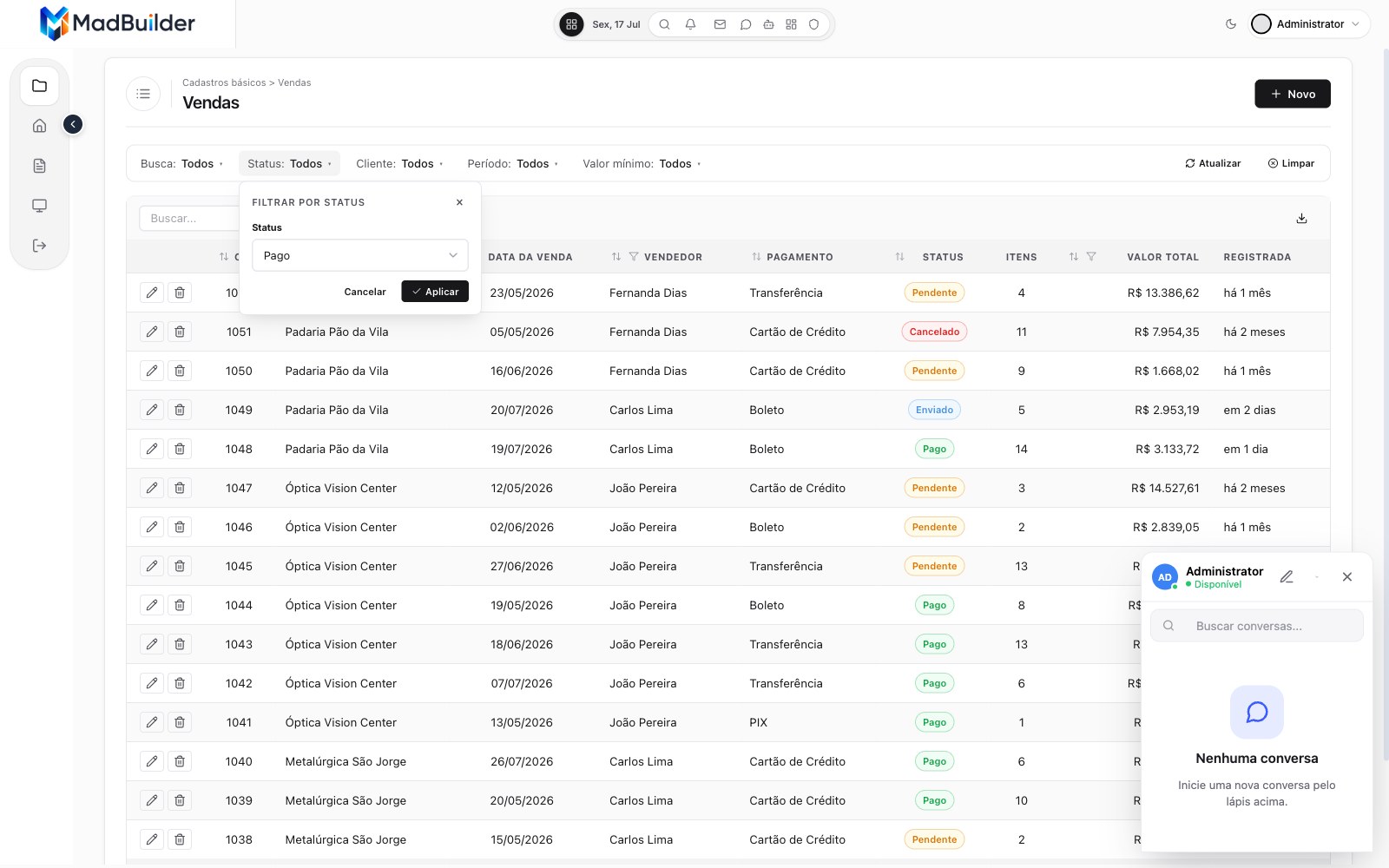Image resolution: width=1389 pixels, height=868 pixels.
Task: Click value R$ 14.527,61 in row 1047
Action: [x=1165, y=488]
